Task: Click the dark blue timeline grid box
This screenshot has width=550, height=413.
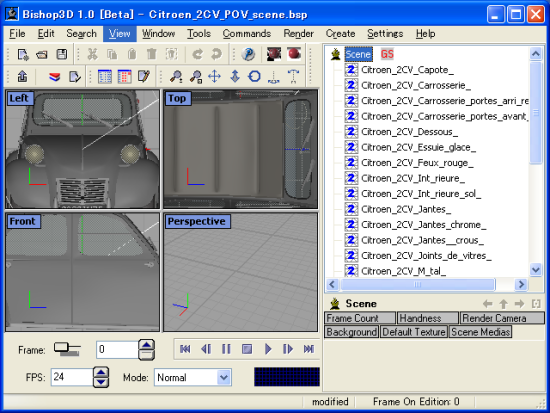Action: [287, 377]
